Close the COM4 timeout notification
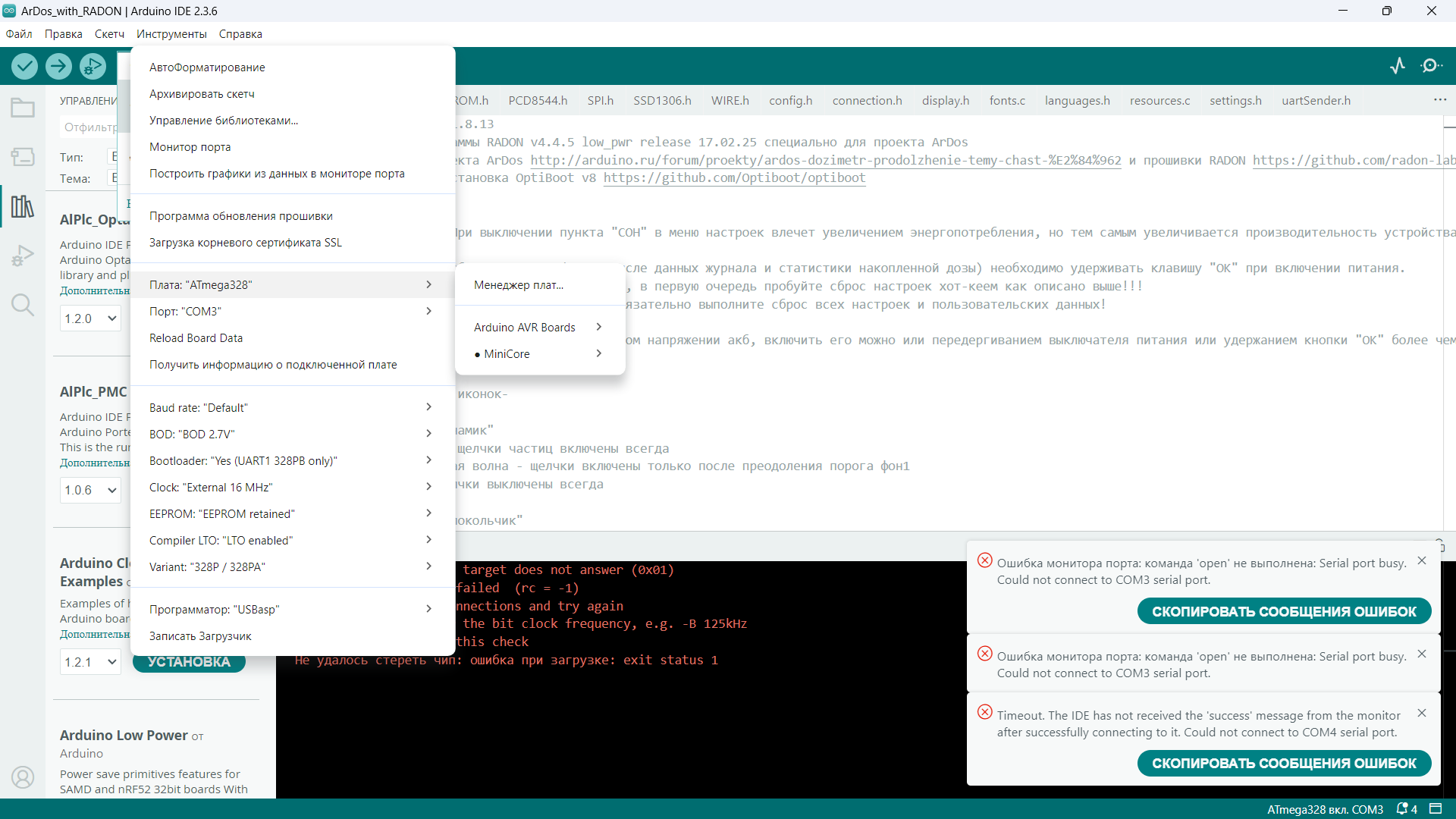1456x819 pixels. pyautogui.click(x=1422, y=714)
